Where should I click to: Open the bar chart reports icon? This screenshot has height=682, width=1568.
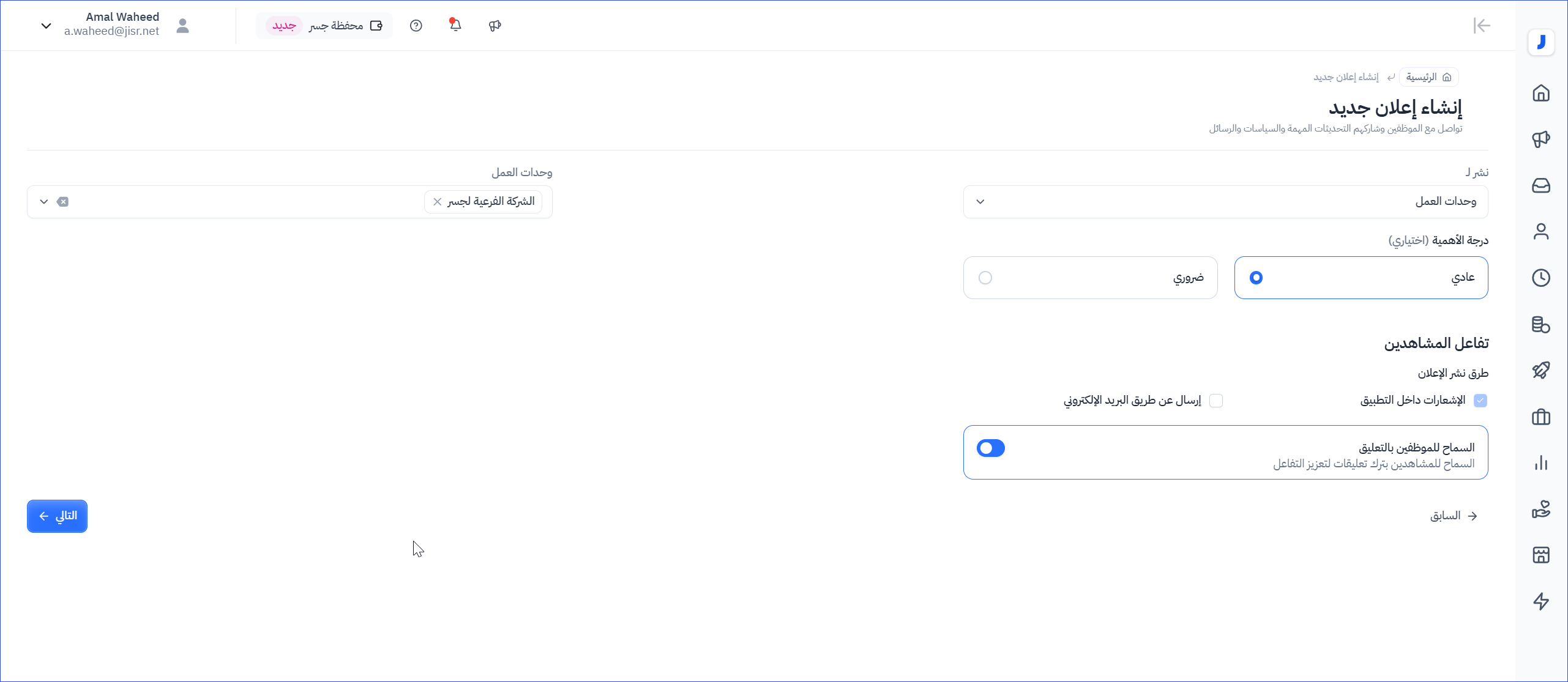coord(1540,463)
